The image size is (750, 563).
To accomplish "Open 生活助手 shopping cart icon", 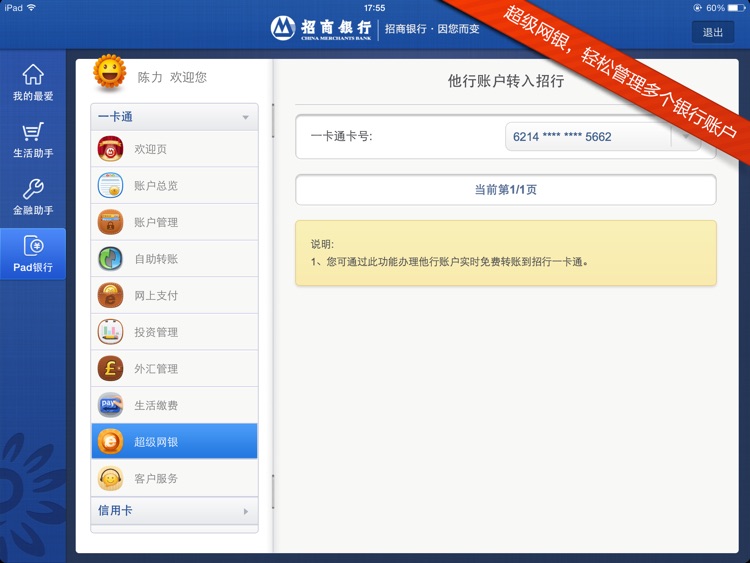I will coord(33,132).
